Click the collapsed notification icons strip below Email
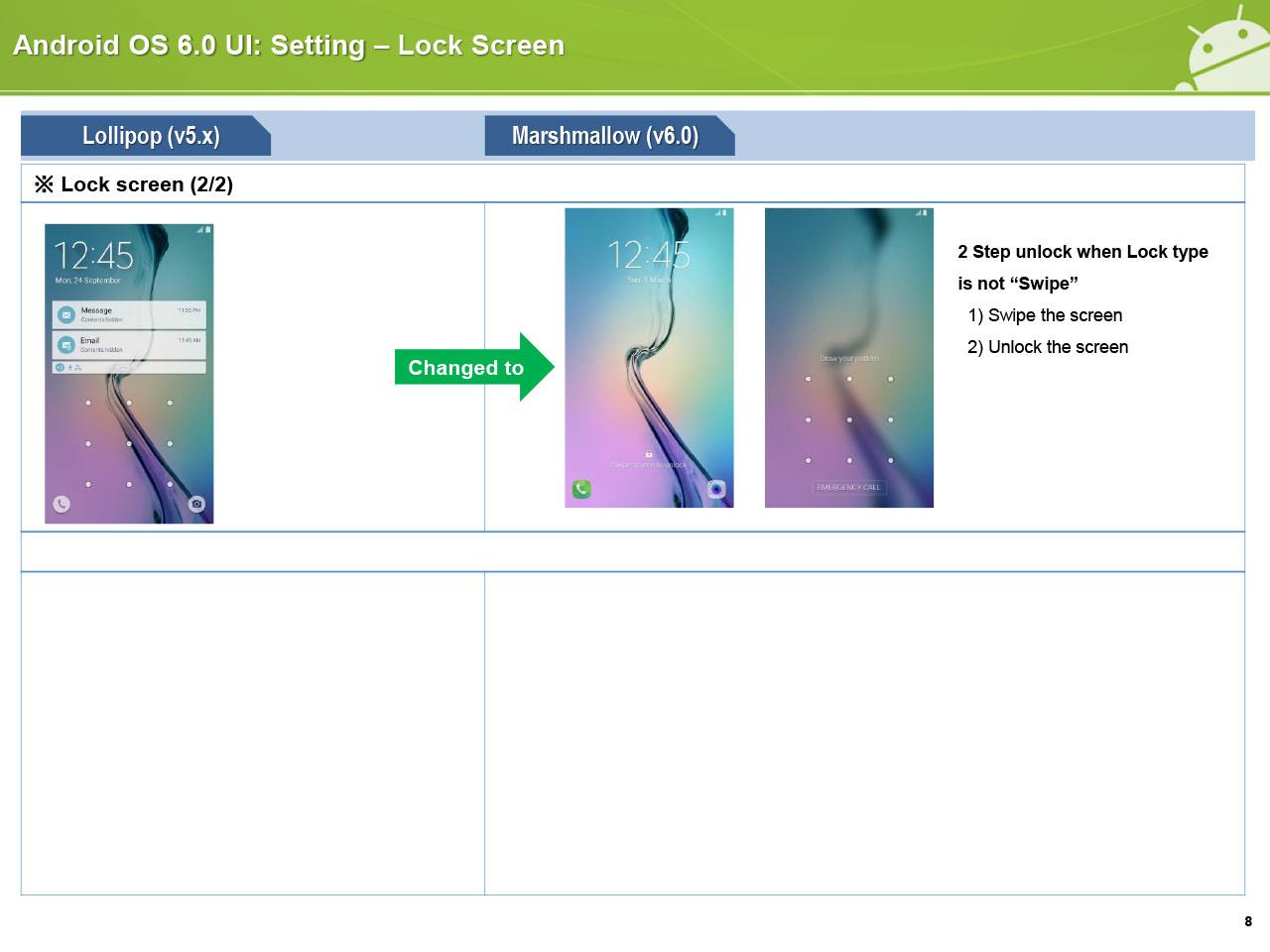 pyautogui.click(x=129, y=368)
